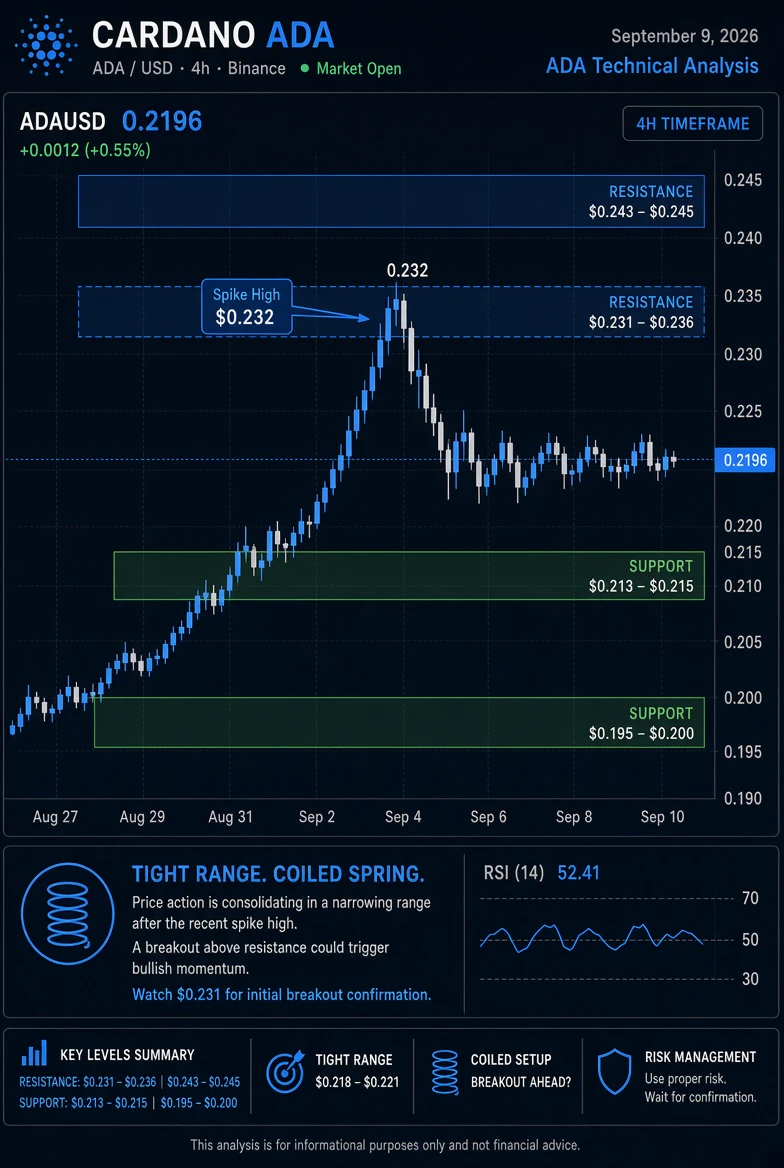Click the Wait for confirmation. text

point(701,1096)
